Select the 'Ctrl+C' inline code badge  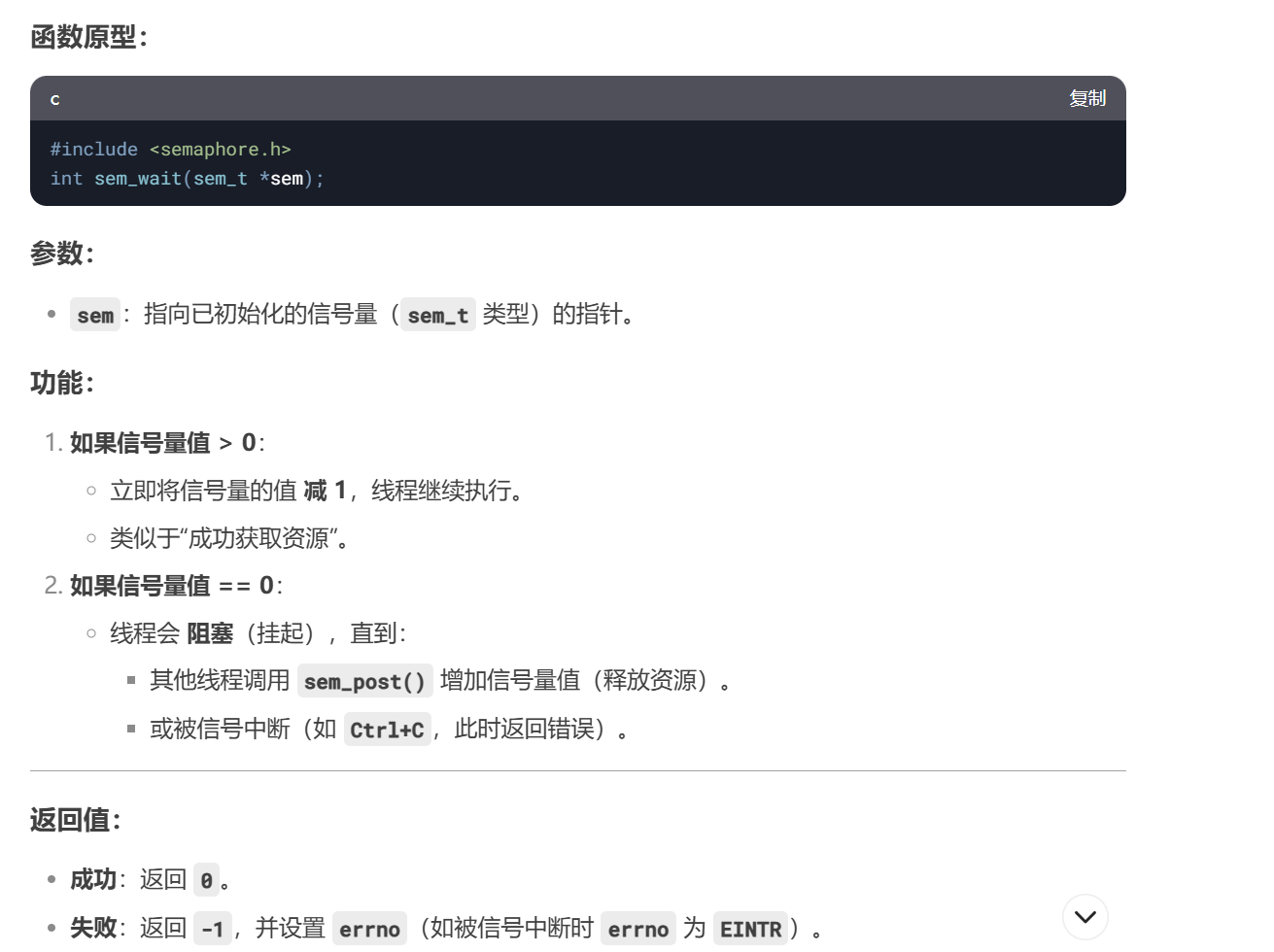click(x=388, y=729)
